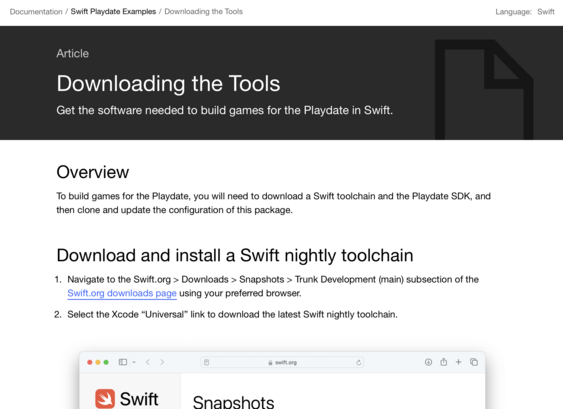Screen dimensions: 563x409
Task: Go to Swift Playdate Examples breadcrumb
Action: pyautogui.click(x=113, y=11)
